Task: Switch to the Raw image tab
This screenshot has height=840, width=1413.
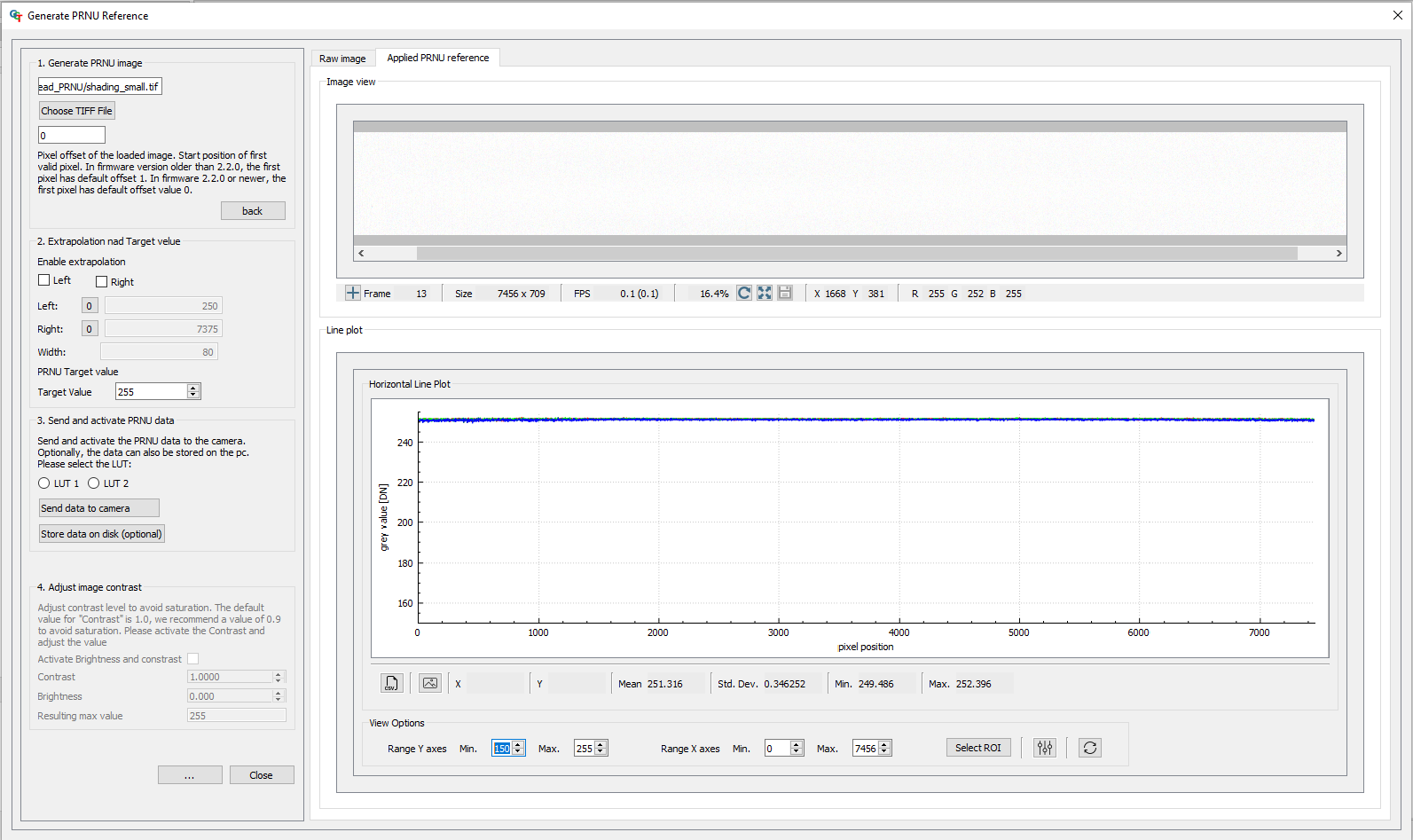Action: 342,59
